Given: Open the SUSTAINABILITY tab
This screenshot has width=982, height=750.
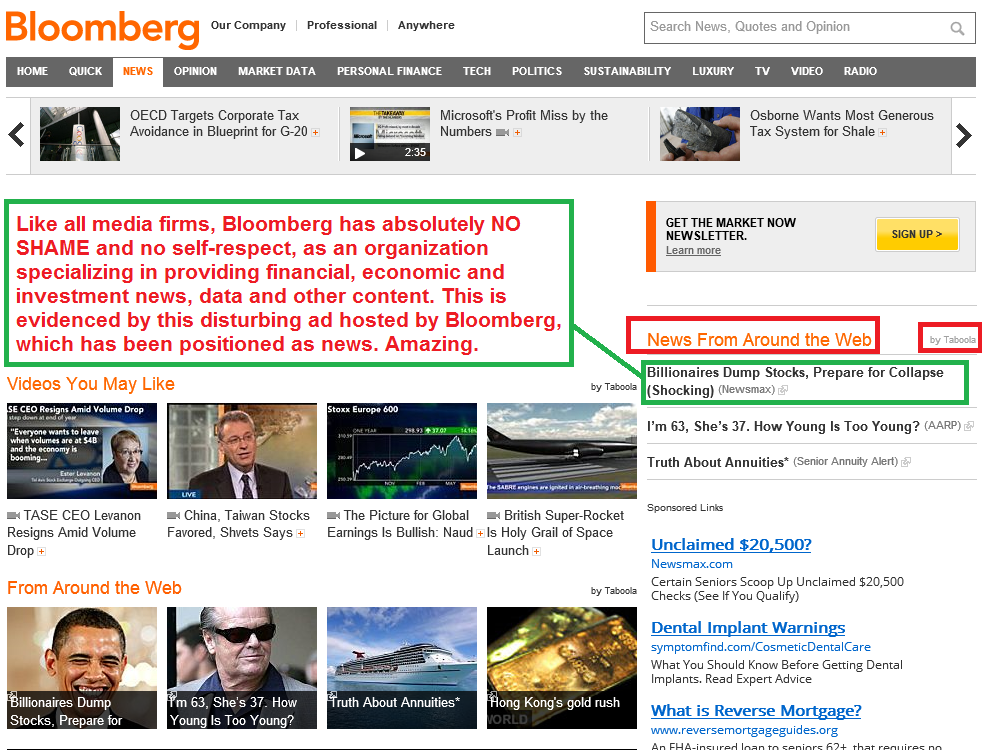Looking at the screenshot, I should (628, 71).
